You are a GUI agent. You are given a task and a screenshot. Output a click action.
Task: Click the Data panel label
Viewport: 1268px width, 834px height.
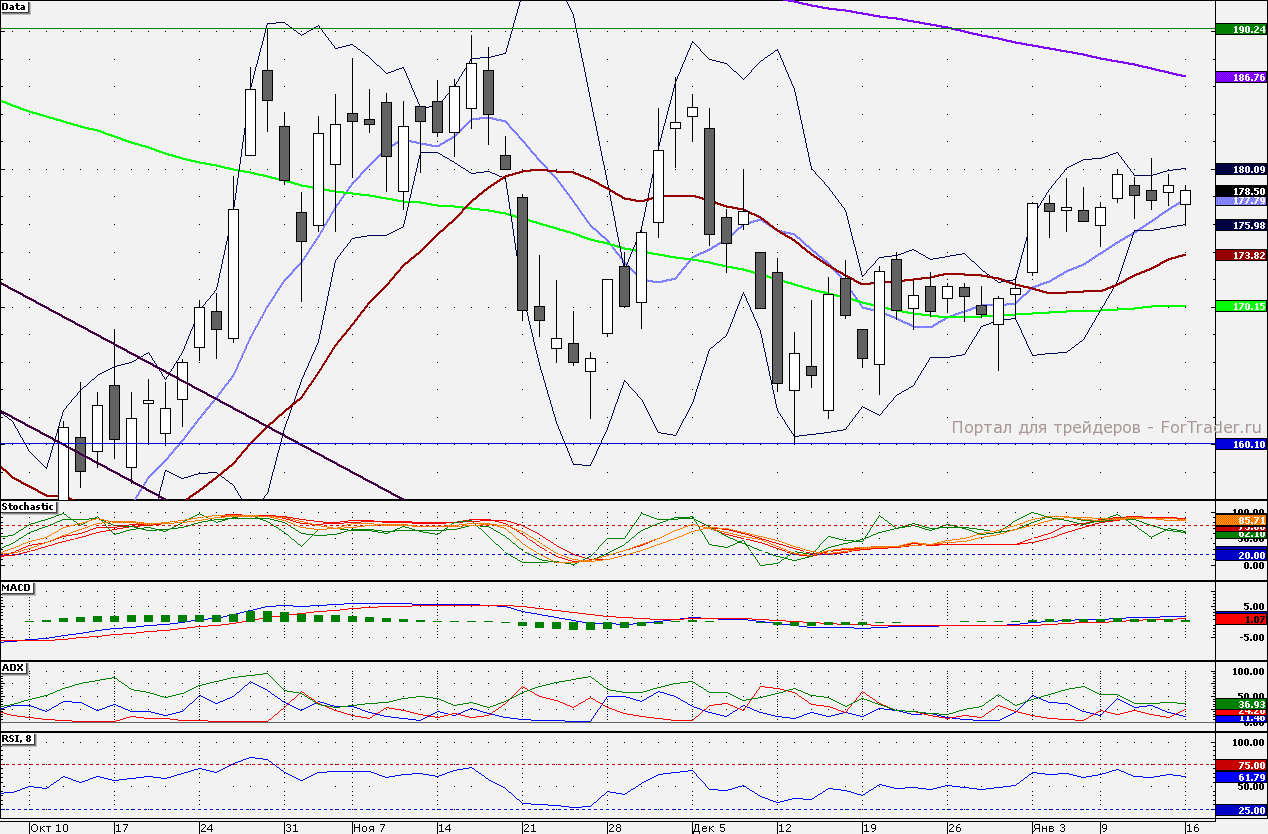15,7
